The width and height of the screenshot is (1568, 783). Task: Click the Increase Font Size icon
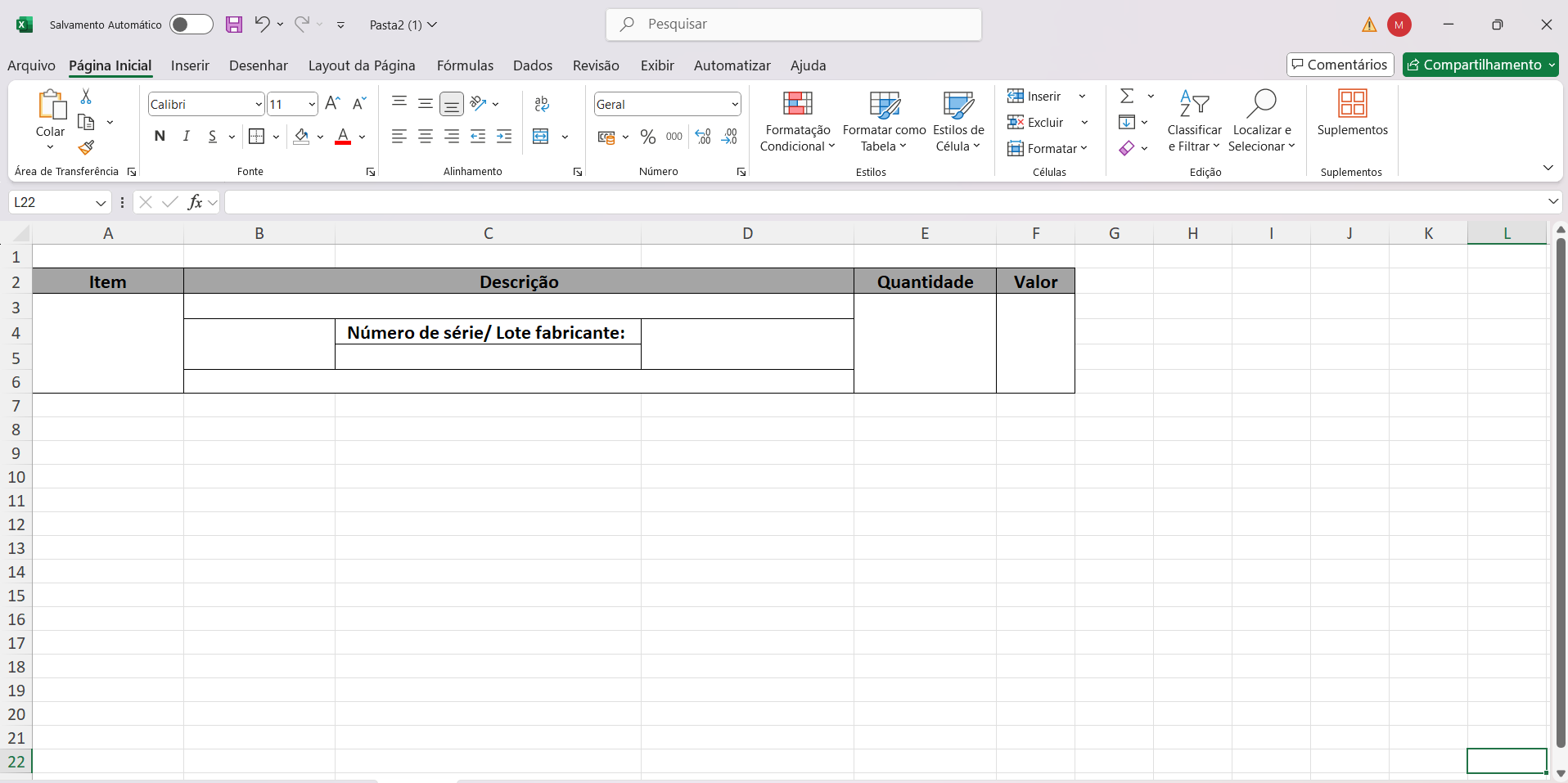tap(331, 104)
